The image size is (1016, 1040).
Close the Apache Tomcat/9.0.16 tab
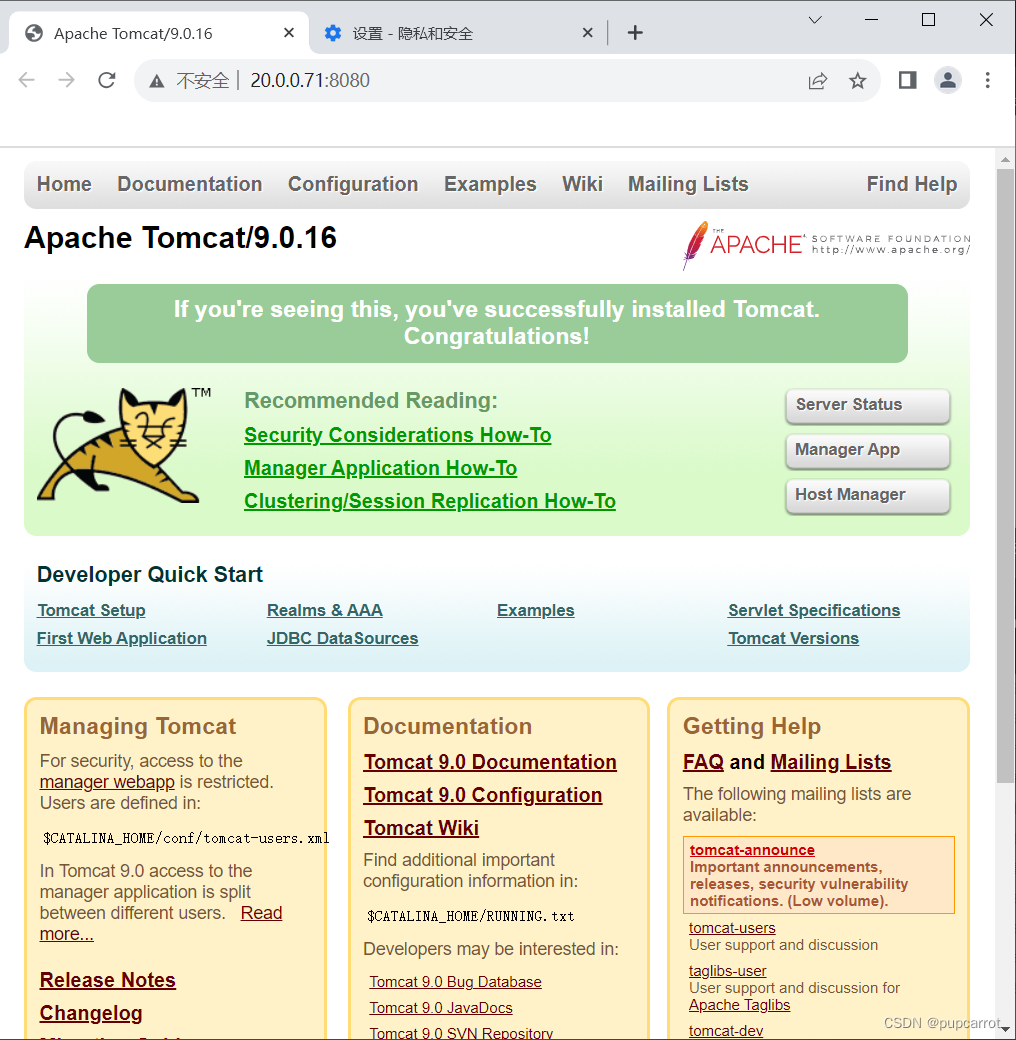pyautogui.click(x=288, y=32)
